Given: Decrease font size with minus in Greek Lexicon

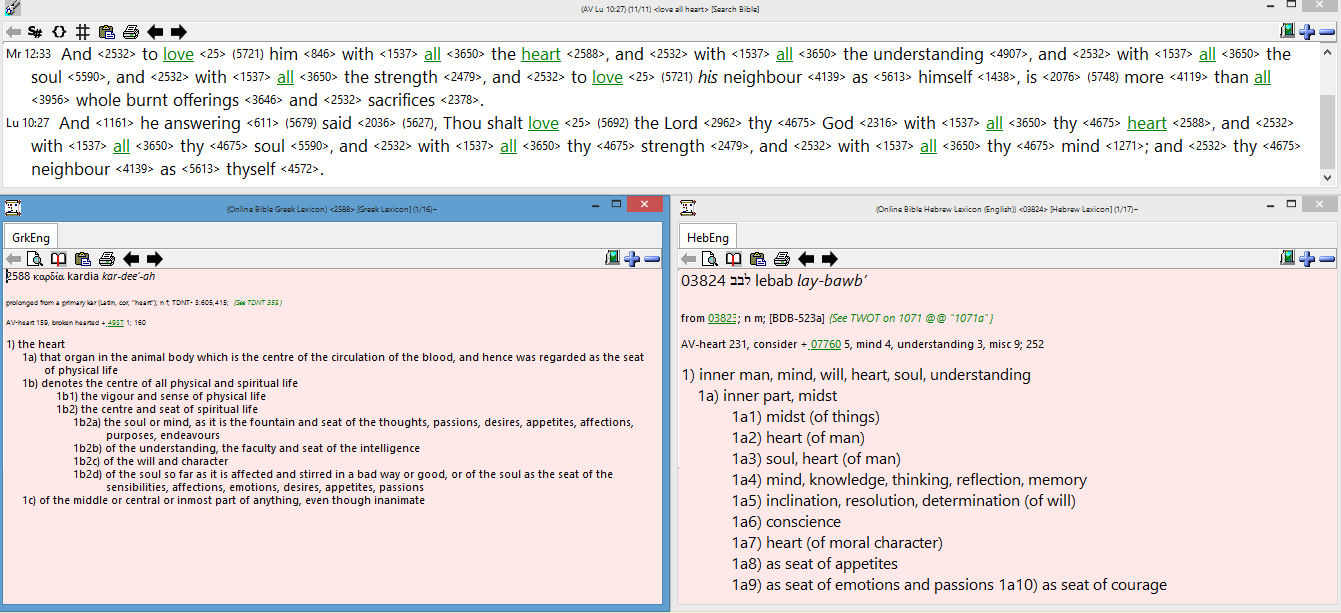Looking at the screenshot, I should pos(652,259).
